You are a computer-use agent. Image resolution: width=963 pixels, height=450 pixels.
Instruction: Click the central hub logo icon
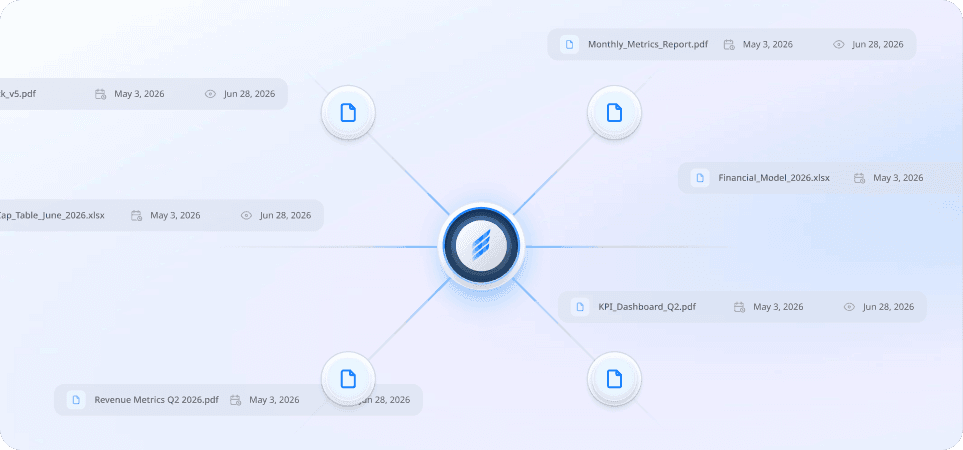coord(482,247)
